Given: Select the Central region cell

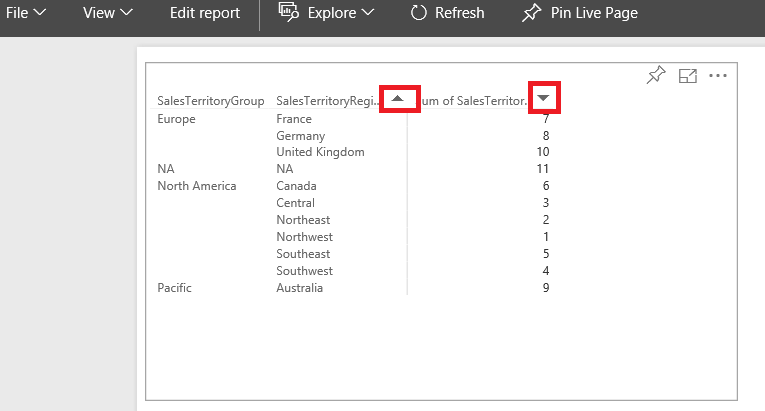Looking at the screenshot, I should pos(295,203).
